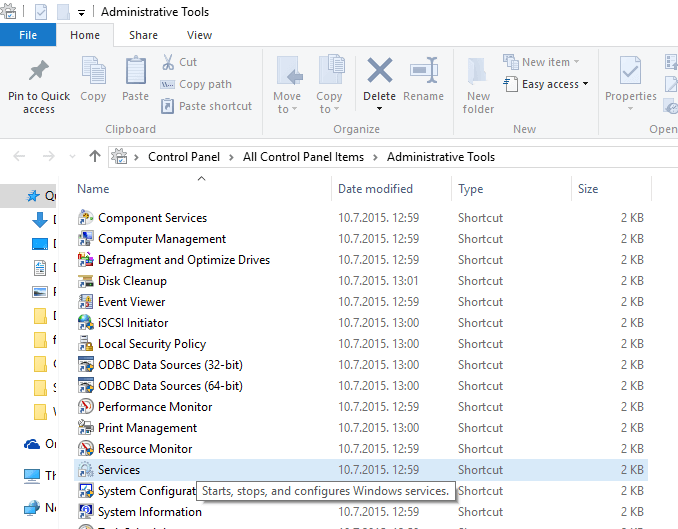Click the Performance Monitor gauge icon

(86, 407)
